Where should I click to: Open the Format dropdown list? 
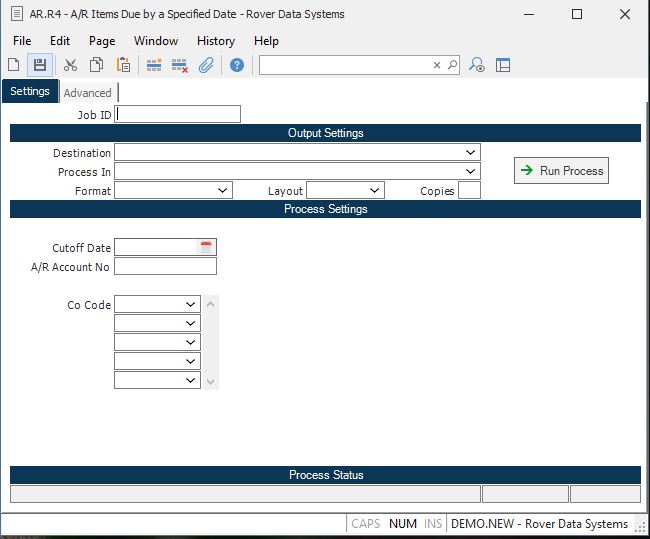pyautogui.click(x=222, y=190)
